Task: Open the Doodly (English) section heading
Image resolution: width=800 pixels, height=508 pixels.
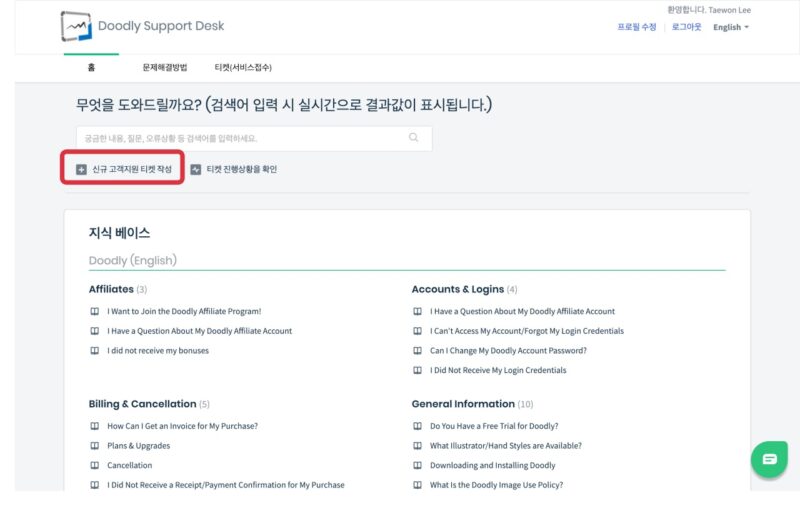Action: (133, 260)
